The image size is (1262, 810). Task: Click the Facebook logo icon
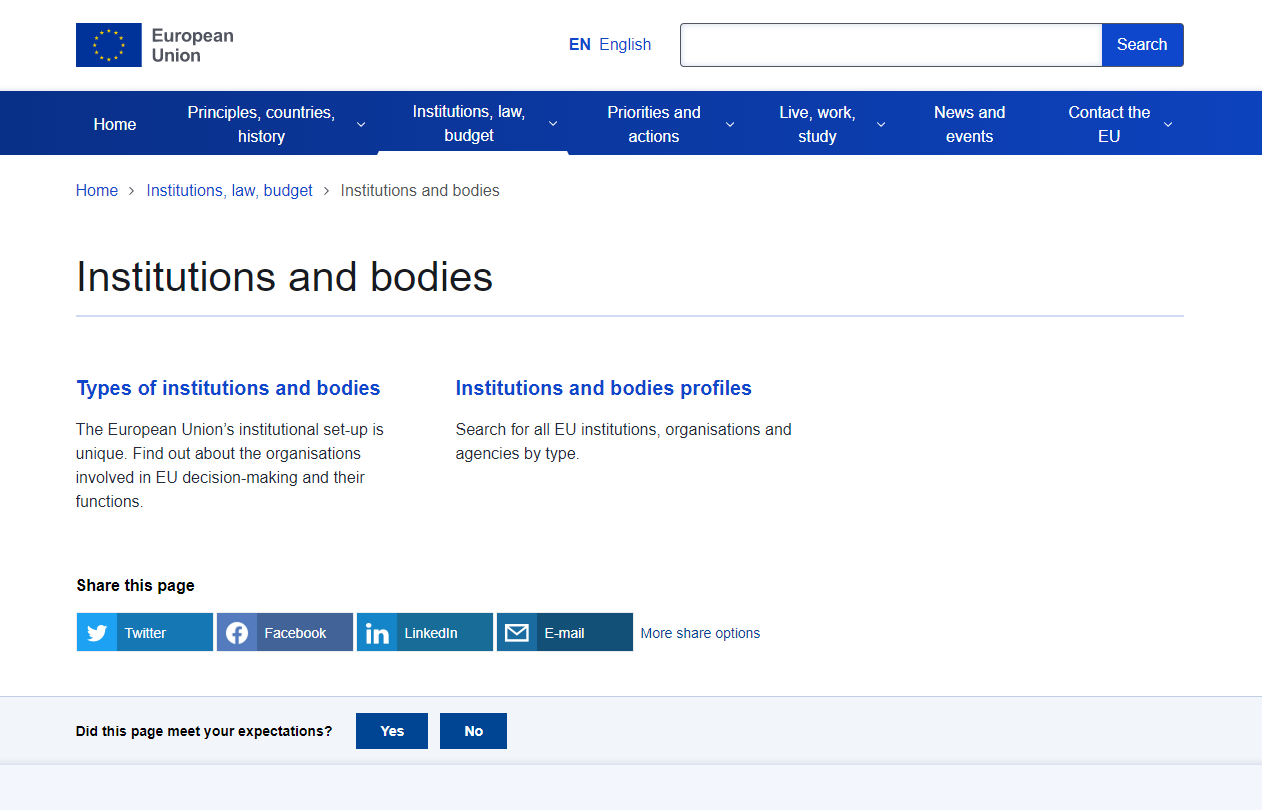237,633
